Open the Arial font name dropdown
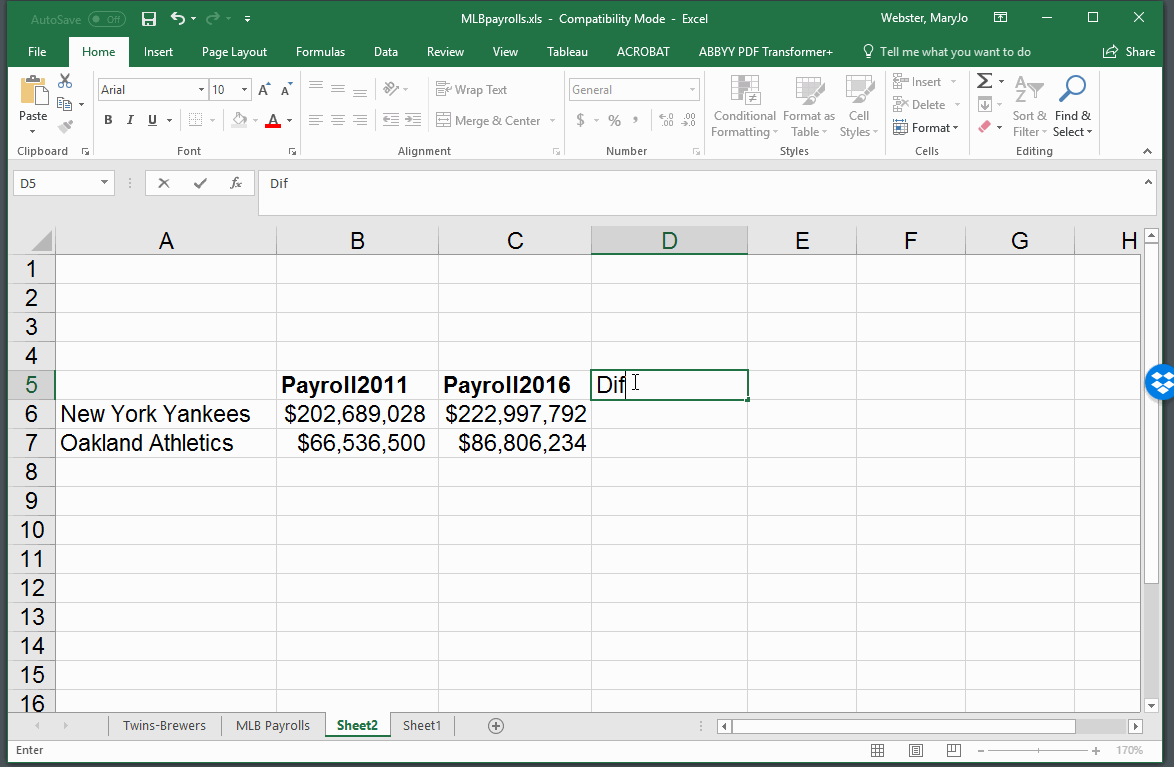1174x767 pixels. 201,90
